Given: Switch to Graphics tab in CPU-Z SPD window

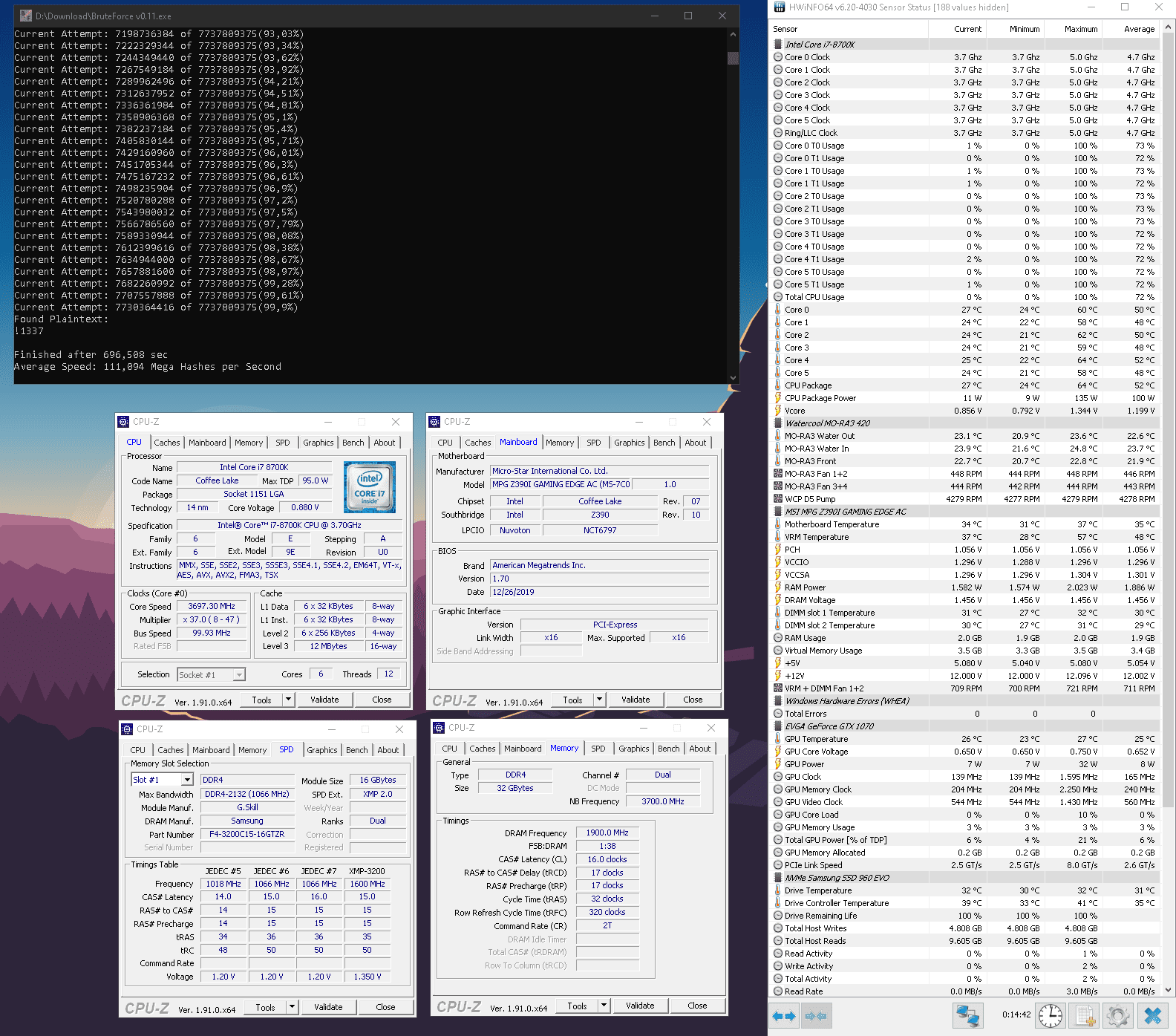Looking at the screenshot, I should [322, 750].
